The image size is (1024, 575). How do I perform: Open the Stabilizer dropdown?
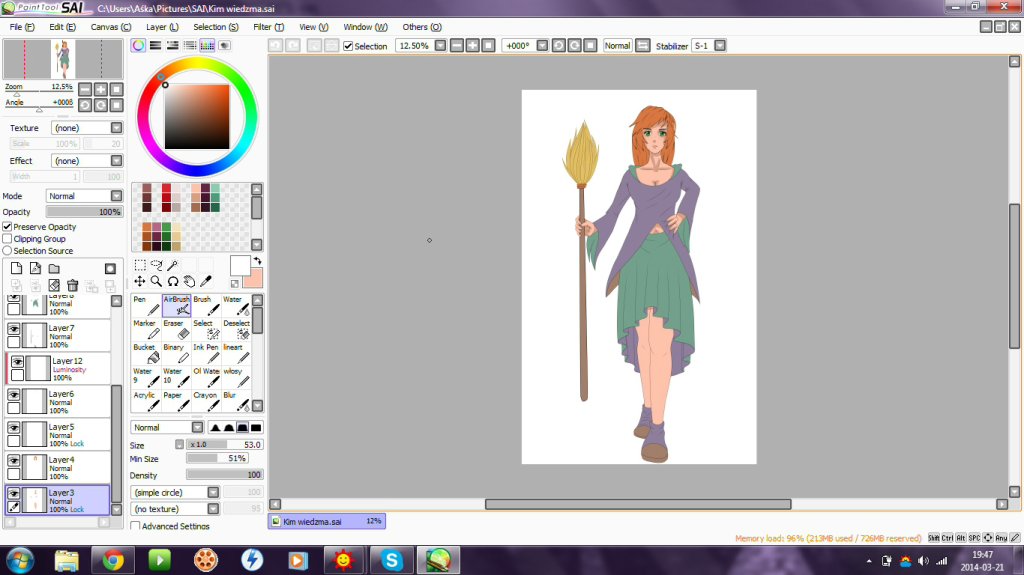tap(720, 46)
